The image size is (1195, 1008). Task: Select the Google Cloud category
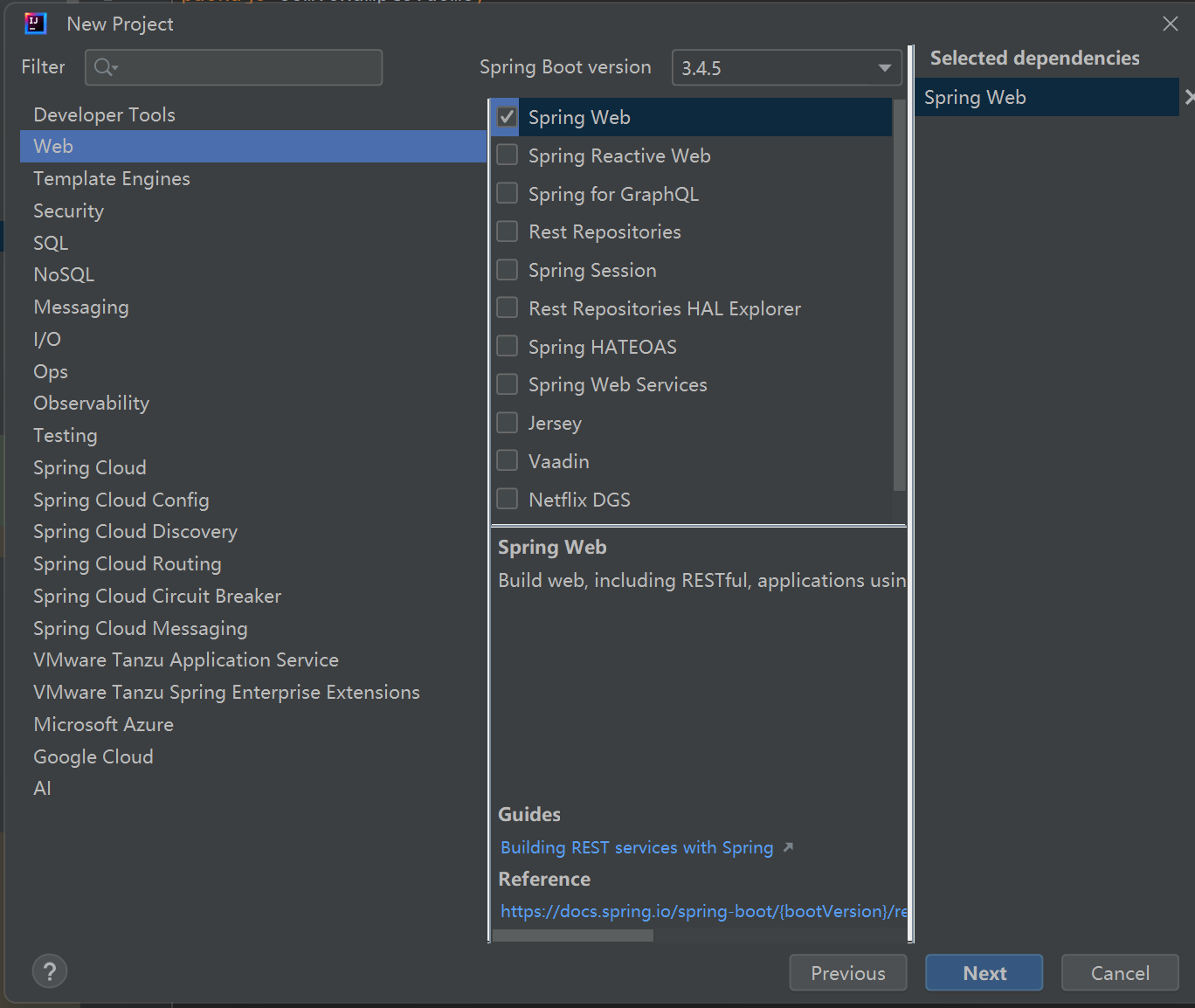click(x=253, y=756)
